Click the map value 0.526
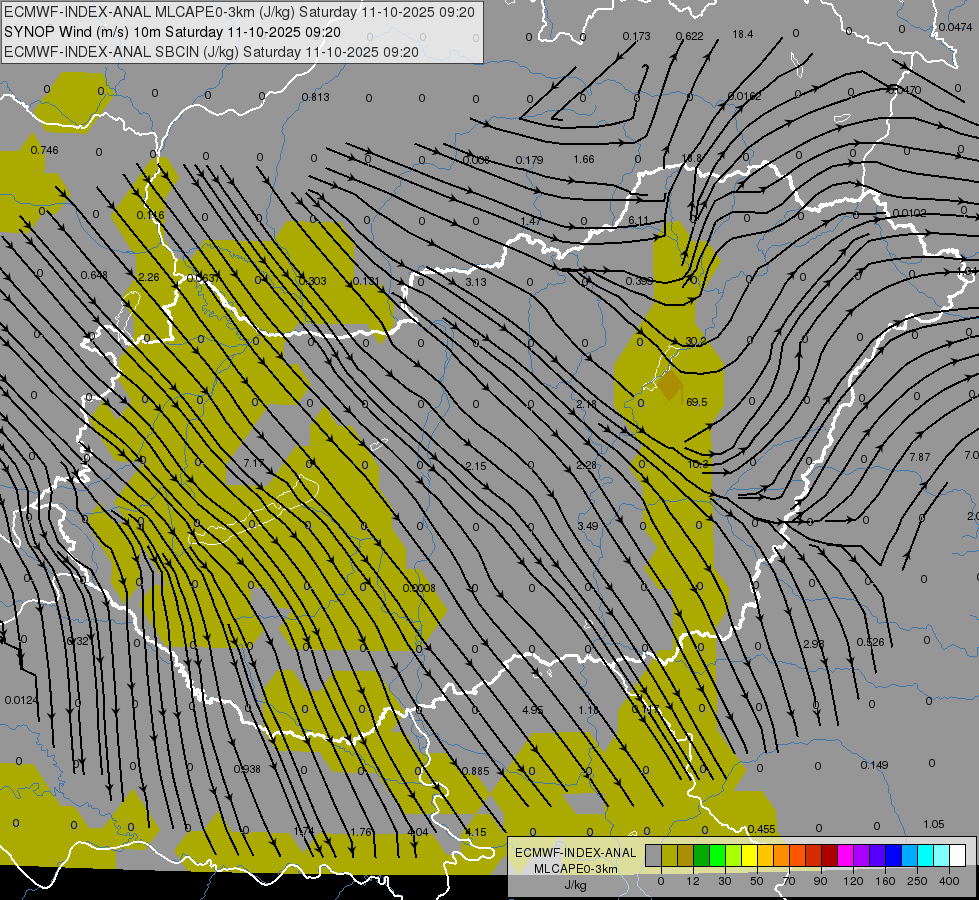This screenshot has width=979, height=900. pos(870,642)
